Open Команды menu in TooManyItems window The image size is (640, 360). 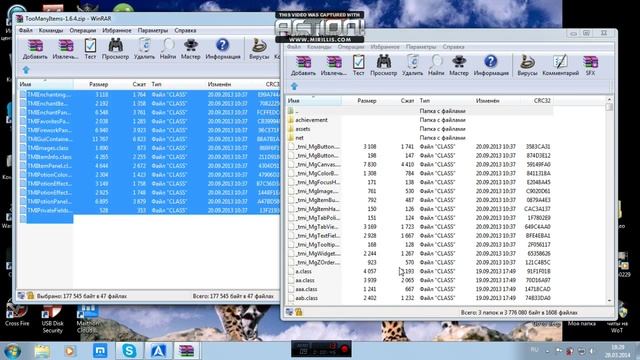point(51,30)
